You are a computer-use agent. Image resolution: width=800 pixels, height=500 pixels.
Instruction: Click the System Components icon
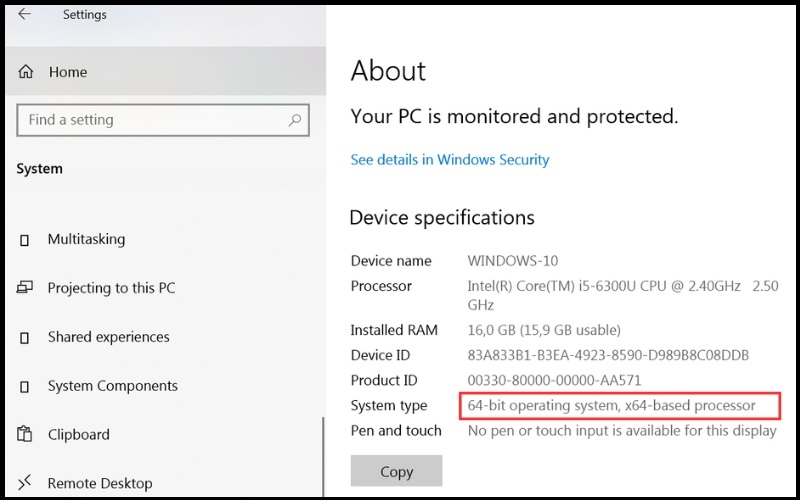click(24, 387)
